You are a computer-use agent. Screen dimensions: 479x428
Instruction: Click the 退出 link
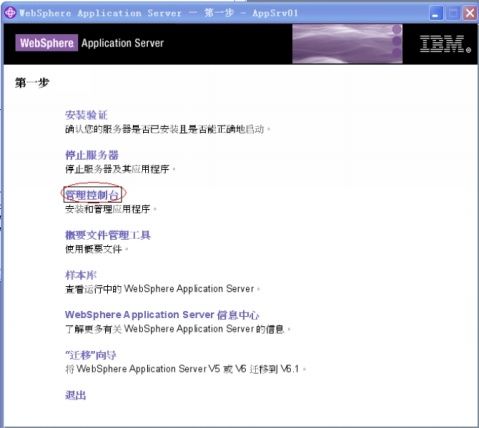[75, 395]
